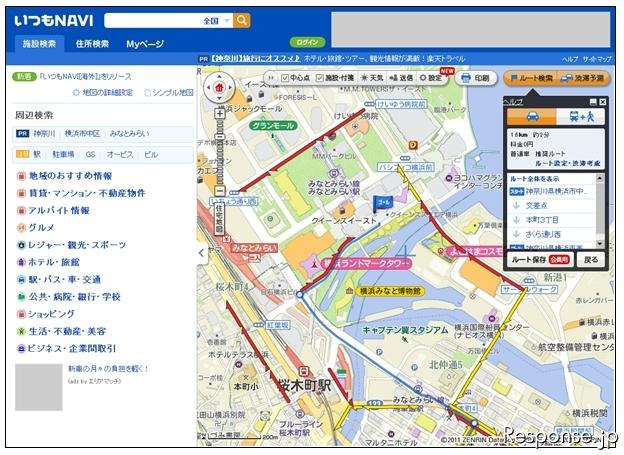This screenshot has width=624, height=455.
Task: Expand the グルメ category
Action: coord(41,228)
